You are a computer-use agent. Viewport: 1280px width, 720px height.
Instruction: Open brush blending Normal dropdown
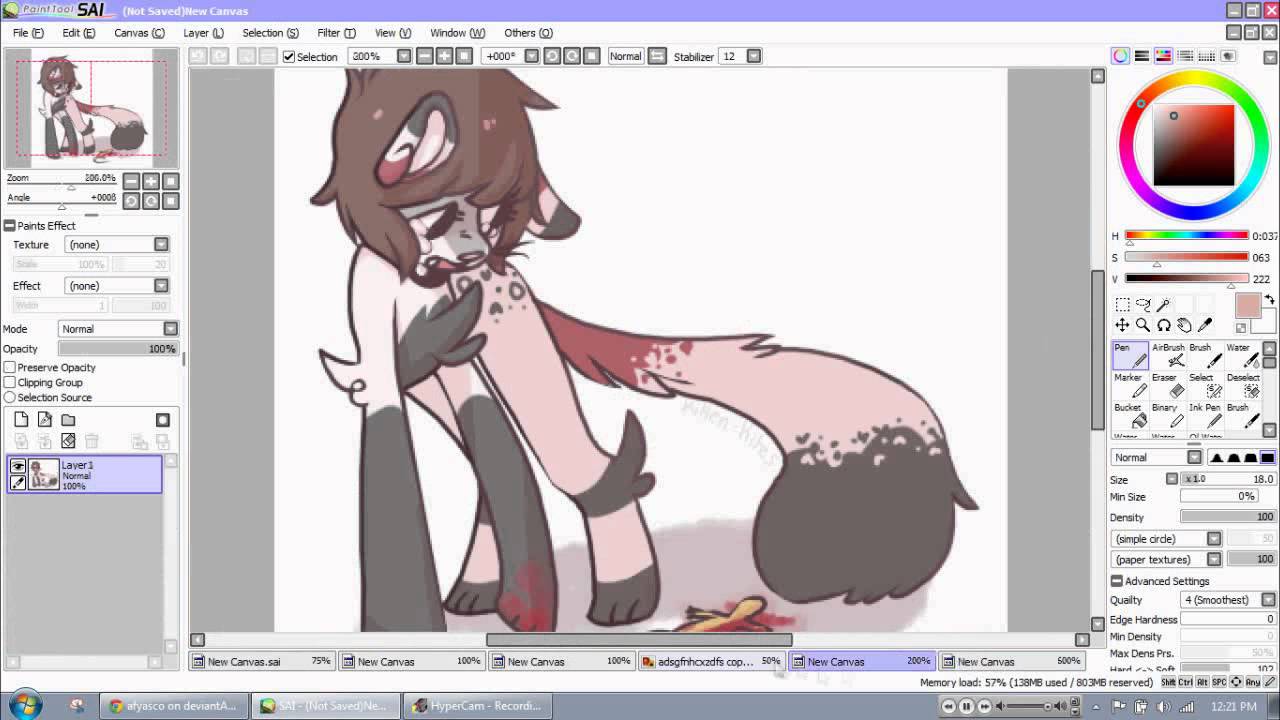[1156, 458]
